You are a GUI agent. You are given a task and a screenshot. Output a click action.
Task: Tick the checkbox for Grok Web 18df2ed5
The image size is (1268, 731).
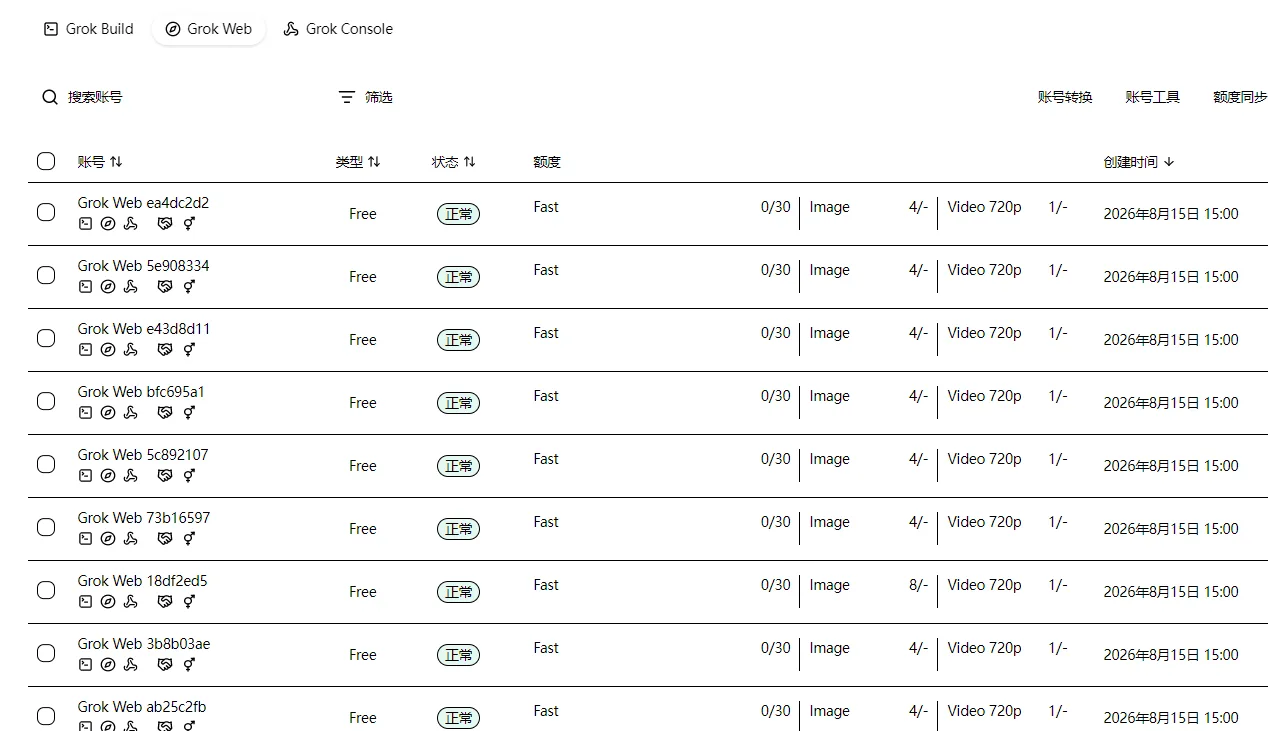click(x=46, y=590)
